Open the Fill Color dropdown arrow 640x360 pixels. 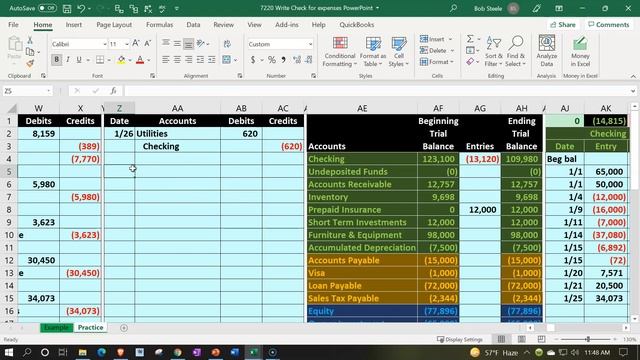point(130,60)
